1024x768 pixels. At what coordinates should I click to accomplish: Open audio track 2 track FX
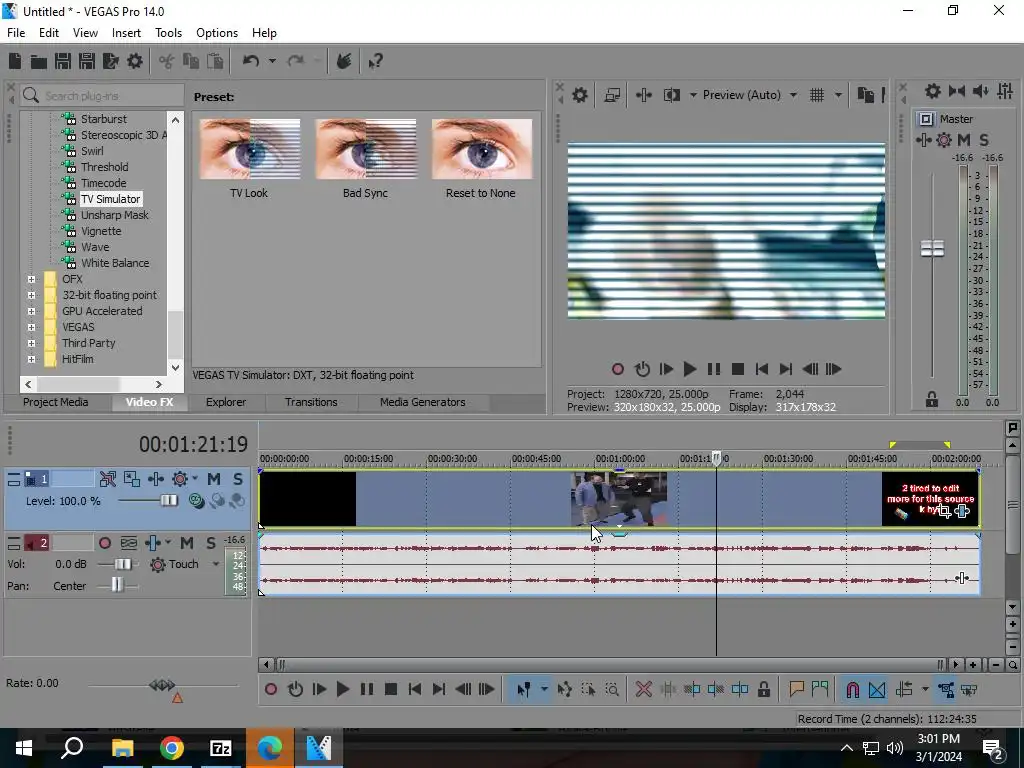coord(153,543)
